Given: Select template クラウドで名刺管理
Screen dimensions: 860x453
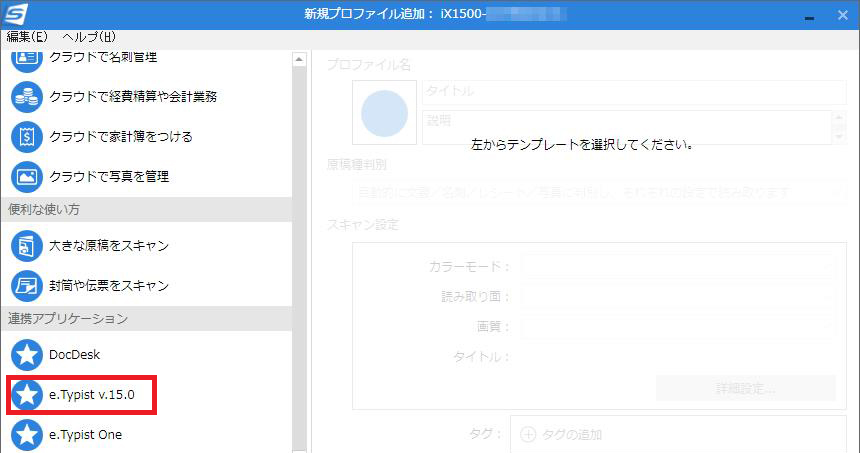Looking at the screenshot, I should pyautogui.click(x=103, y=57).
